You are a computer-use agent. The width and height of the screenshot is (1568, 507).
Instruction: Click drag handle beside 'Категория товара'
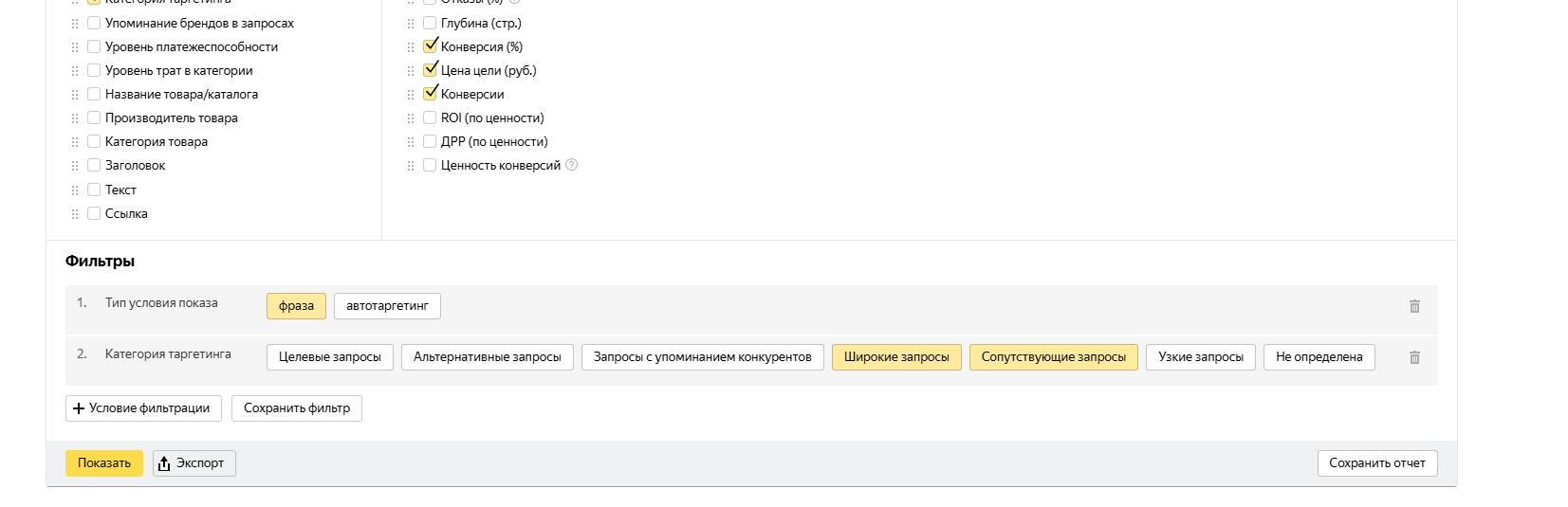[x=75, y=142]
